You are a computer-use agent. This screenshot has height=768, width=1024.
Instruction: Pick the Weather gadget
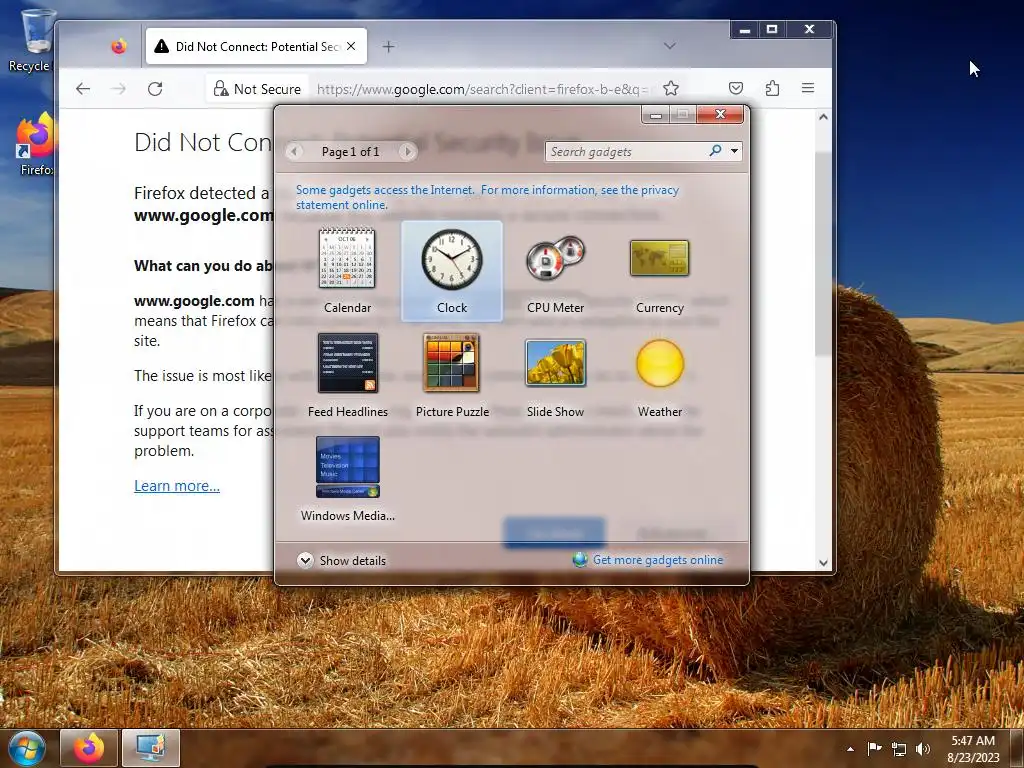660,375
